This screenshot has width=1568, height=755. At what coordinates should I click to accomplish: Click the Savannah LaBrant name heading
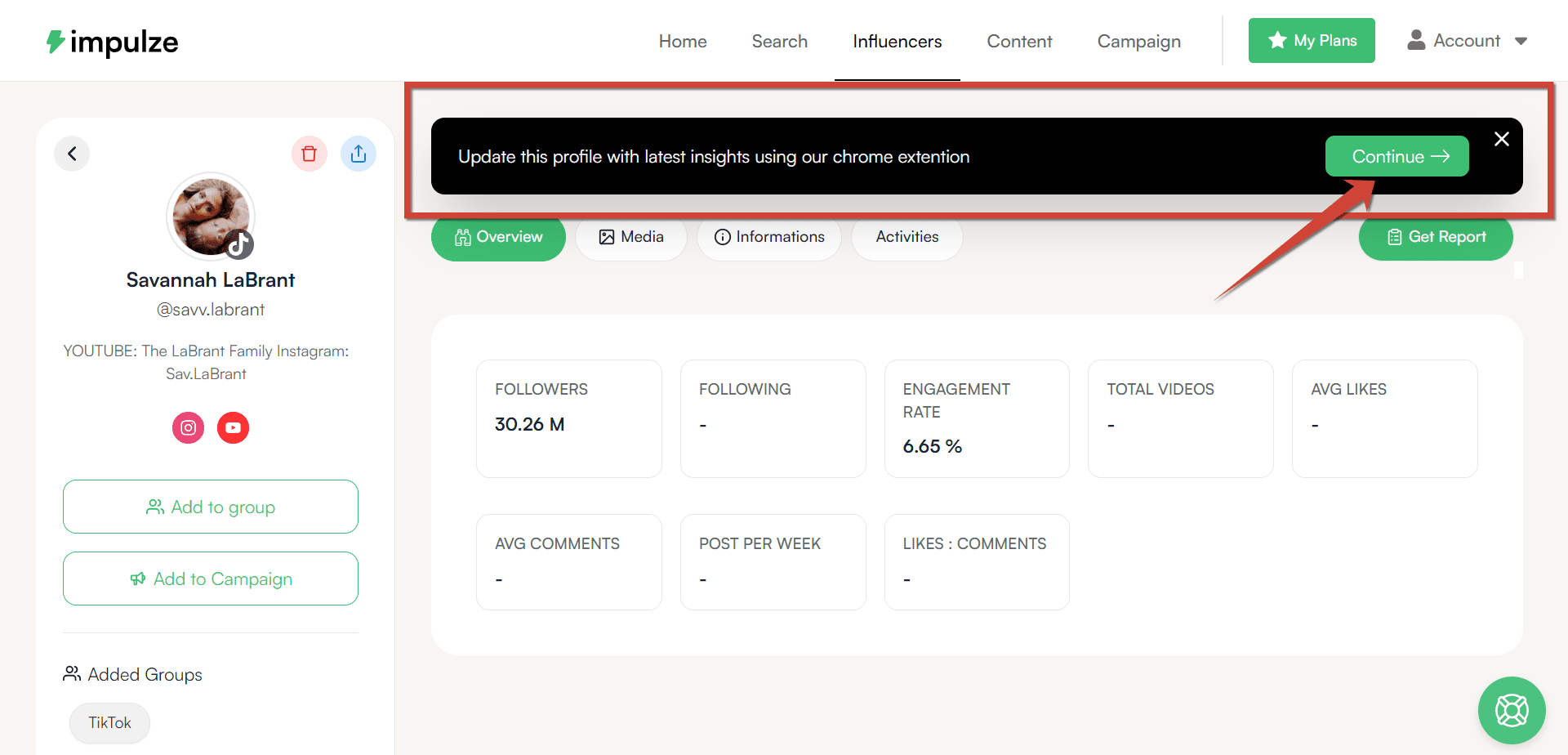click(x=211, y=280)
